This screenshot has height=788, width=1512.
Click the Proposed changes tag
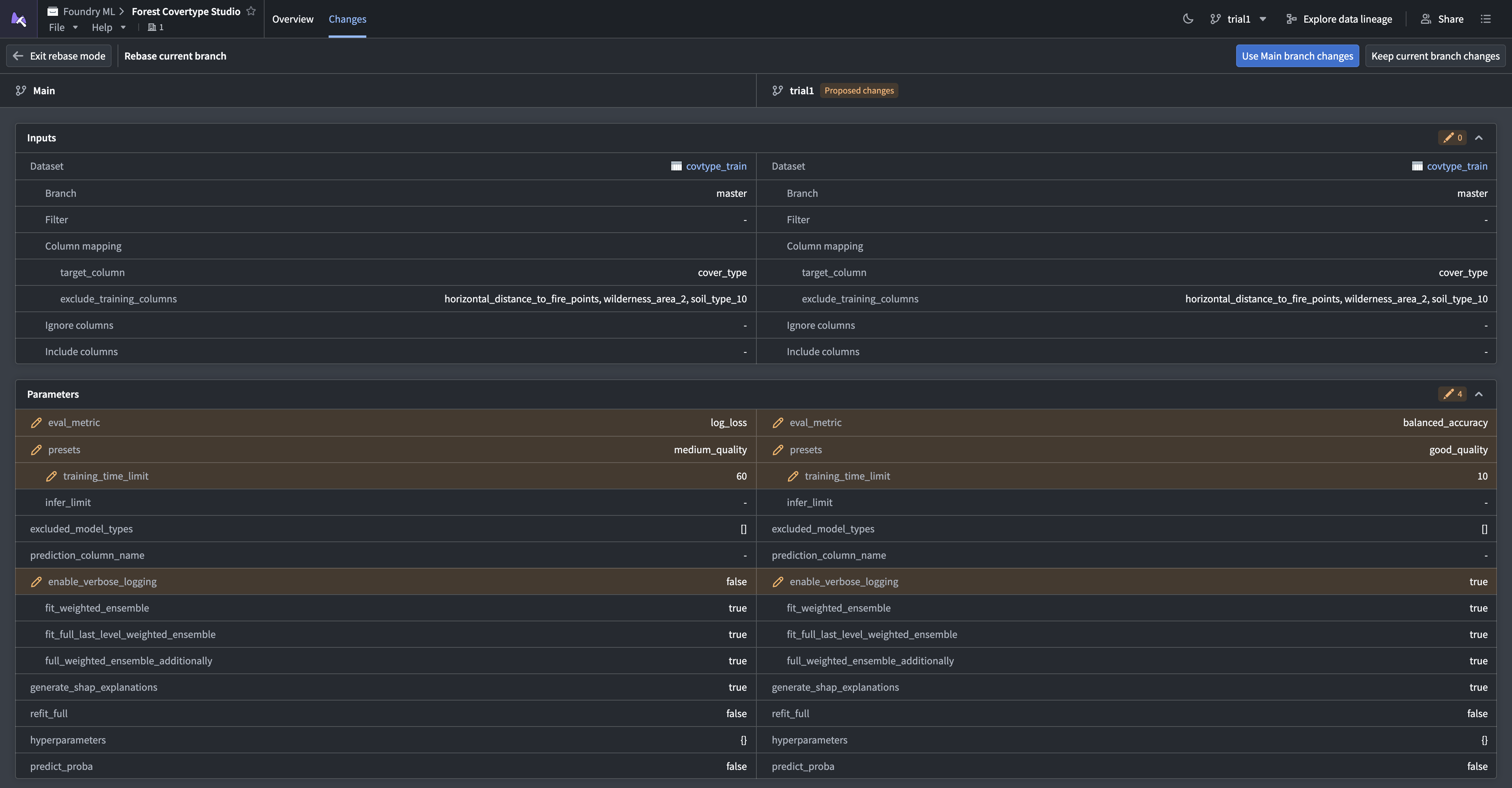(x=859, y=90)
